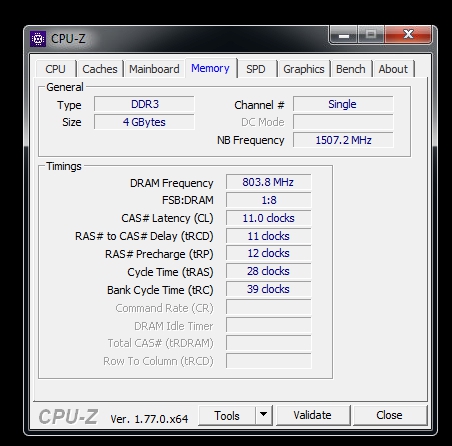This screenshot has width=452, height=446.
Task: Click the NB Frequency label
Action: pyautogui.click(x=251, y=140)
